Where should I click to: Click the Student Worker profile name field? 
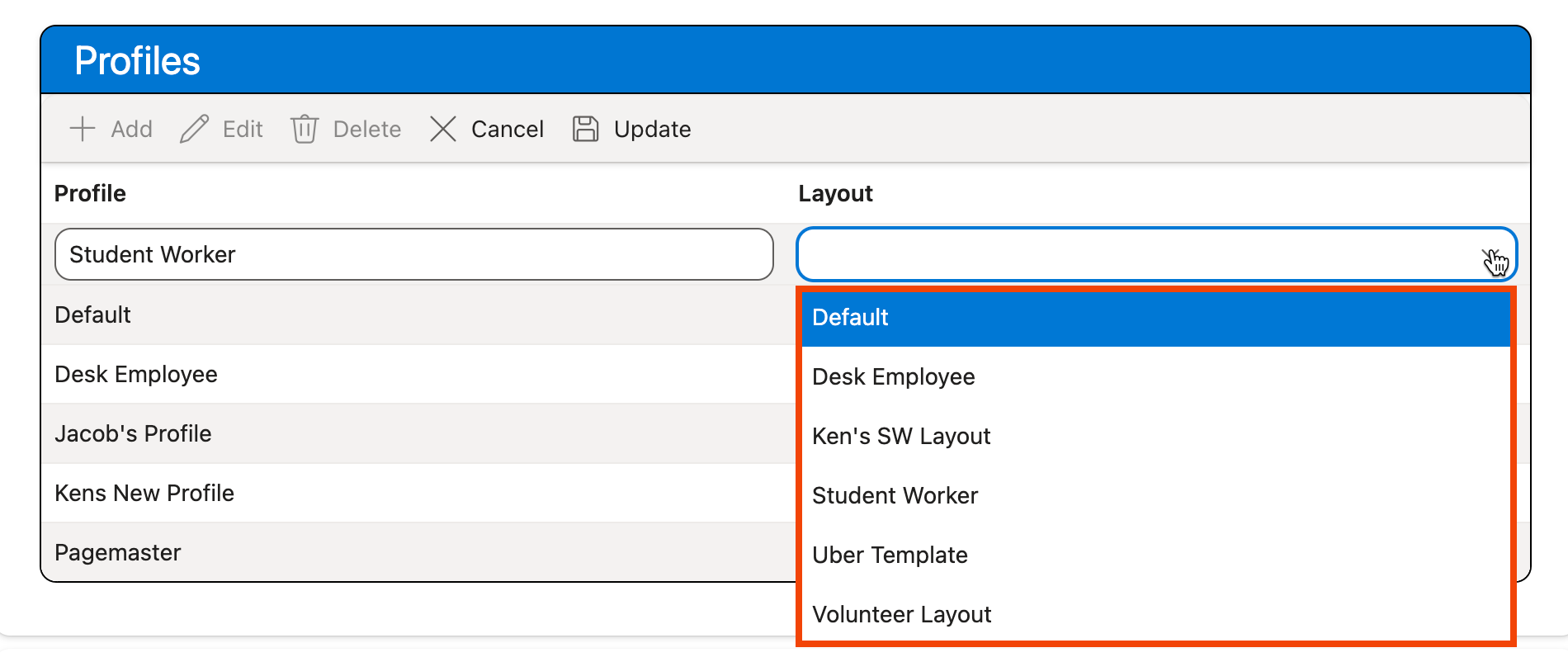(x=413, y=254)
